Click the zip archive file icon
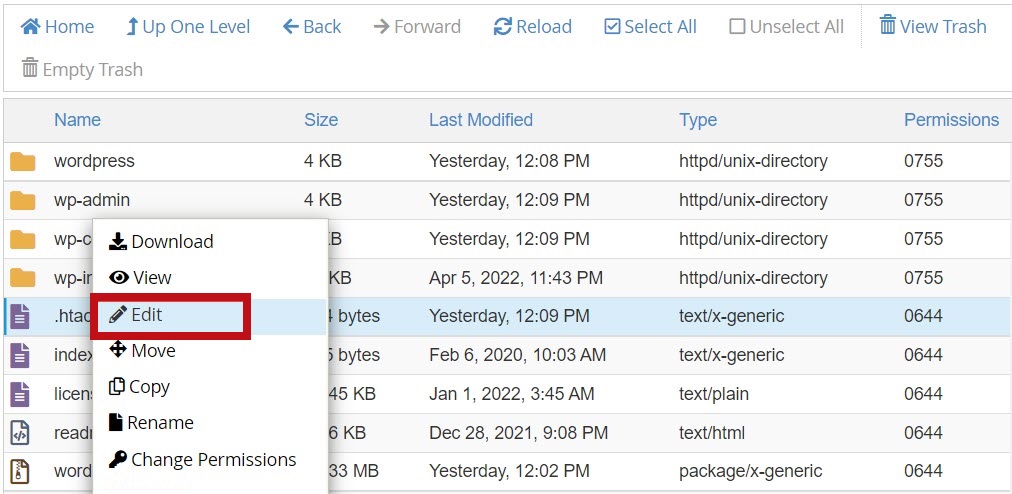Screen dimensions: 1012x494 (20, 471)
